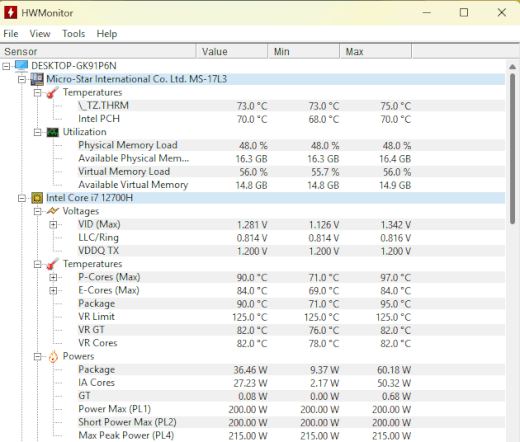Click the Sensor column header
This screenshot has width=520, height=442.
coord(98,52)
